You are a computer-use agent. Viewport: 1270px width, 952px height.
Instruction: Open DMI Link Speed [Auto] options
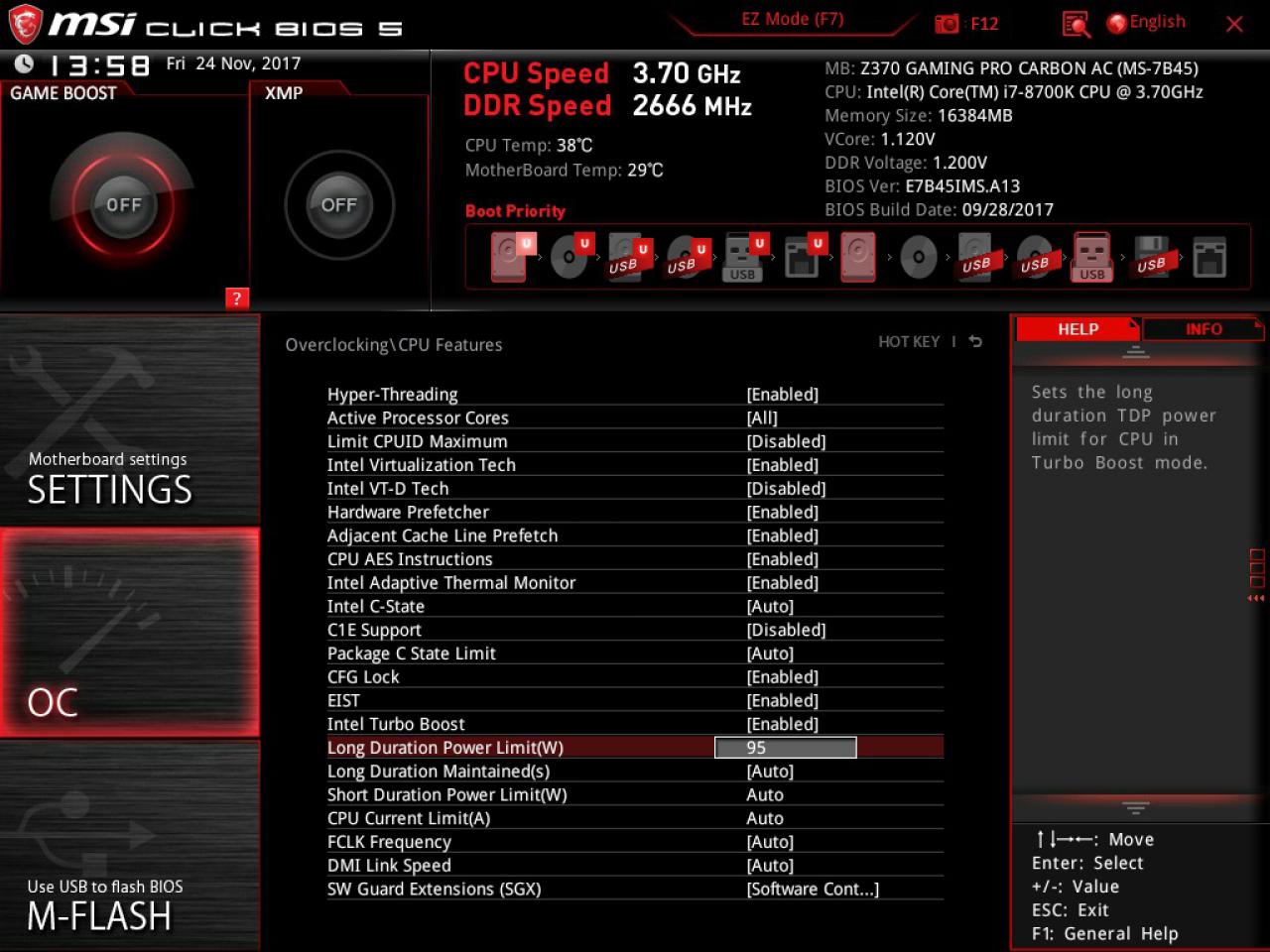(x=770, y=866)
